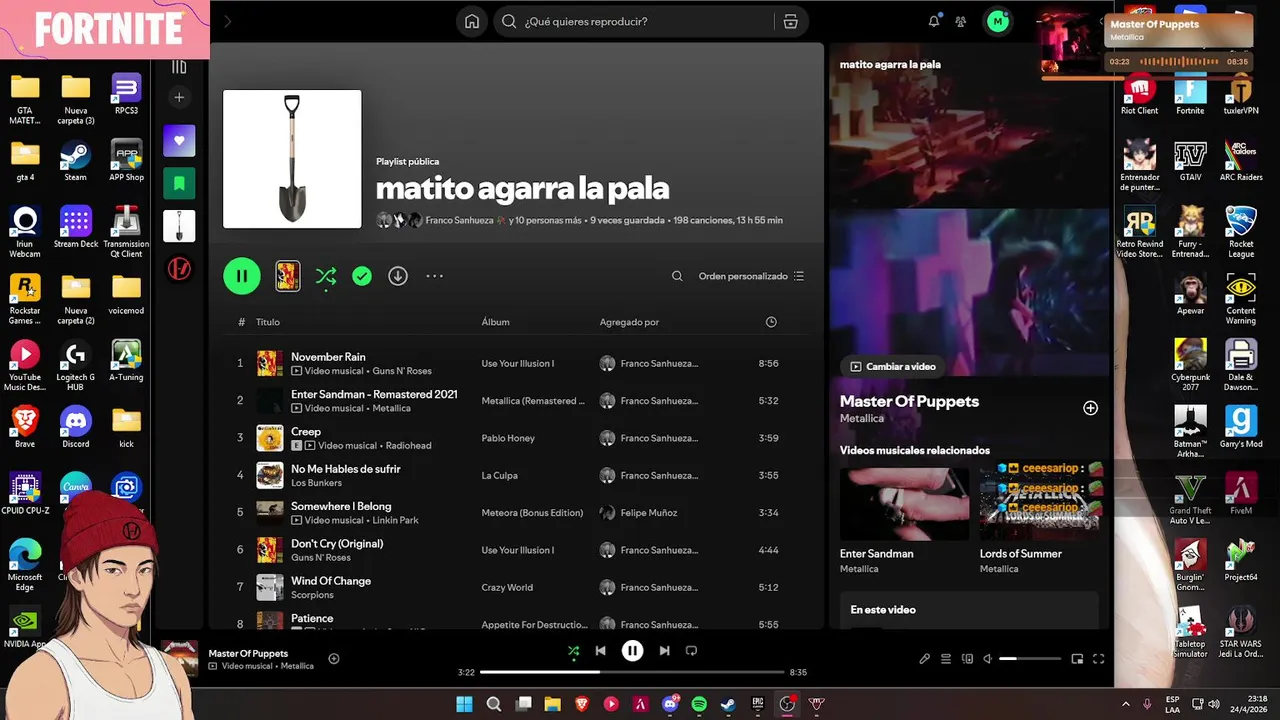Viewport: 1280px width, 720px height.
Task: Open red circle artist tile in sidebar
Action: pyautogui.click(x=179, y=269)
